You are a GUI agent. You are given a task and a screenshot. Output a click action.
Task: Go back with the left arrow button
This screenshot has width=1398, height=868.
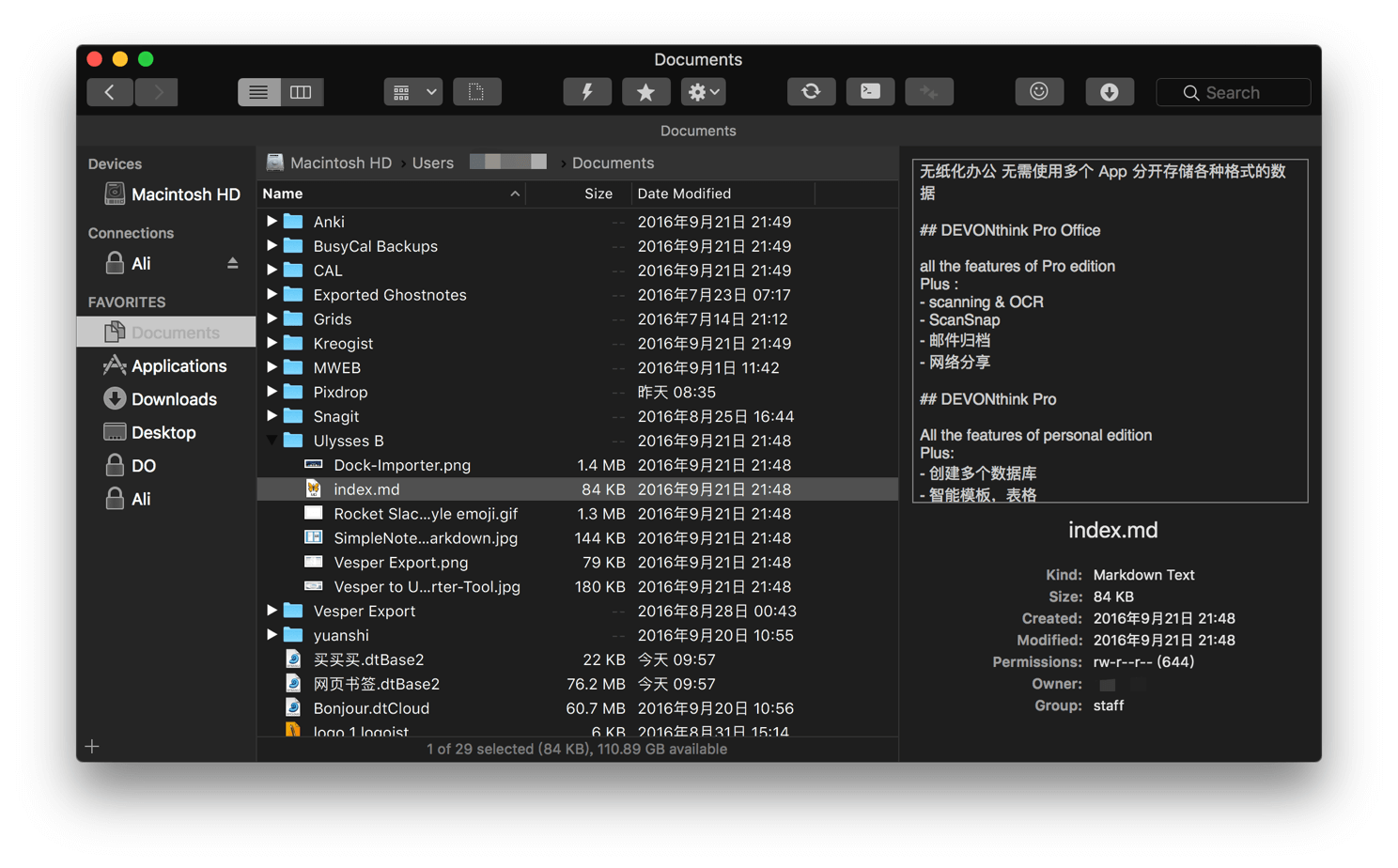(110, 92)
